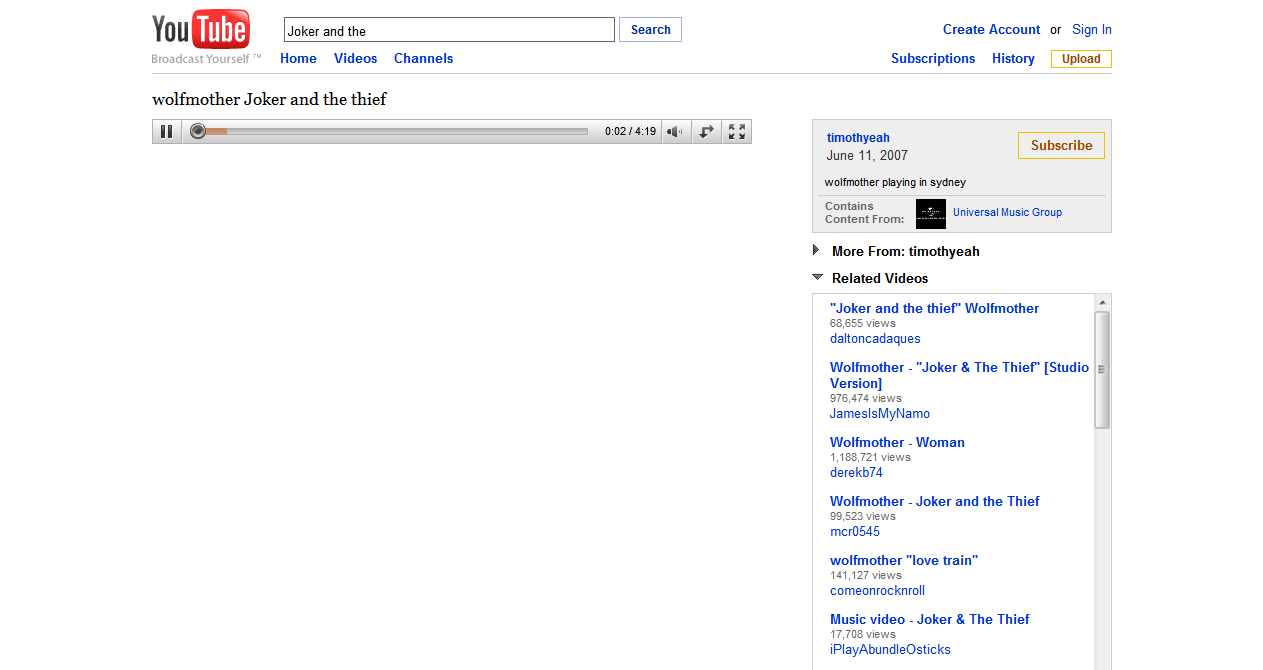Screen dimensions: 1263x670
Task: Click the related videos scrollbar up arrow
Action: (x=1102, y=302)
